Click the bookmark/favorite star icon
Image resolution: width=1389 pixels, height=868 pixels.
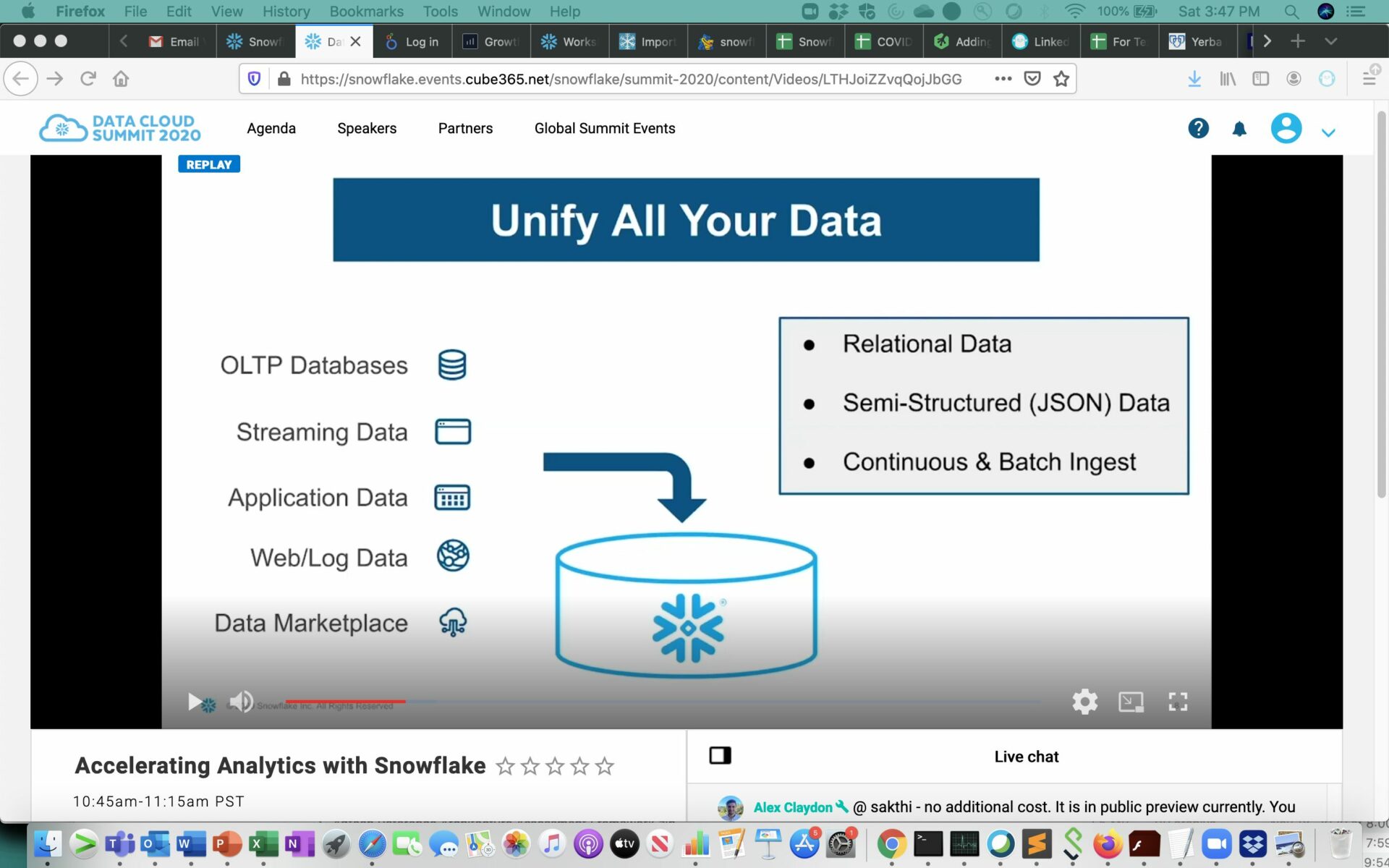1062,78
